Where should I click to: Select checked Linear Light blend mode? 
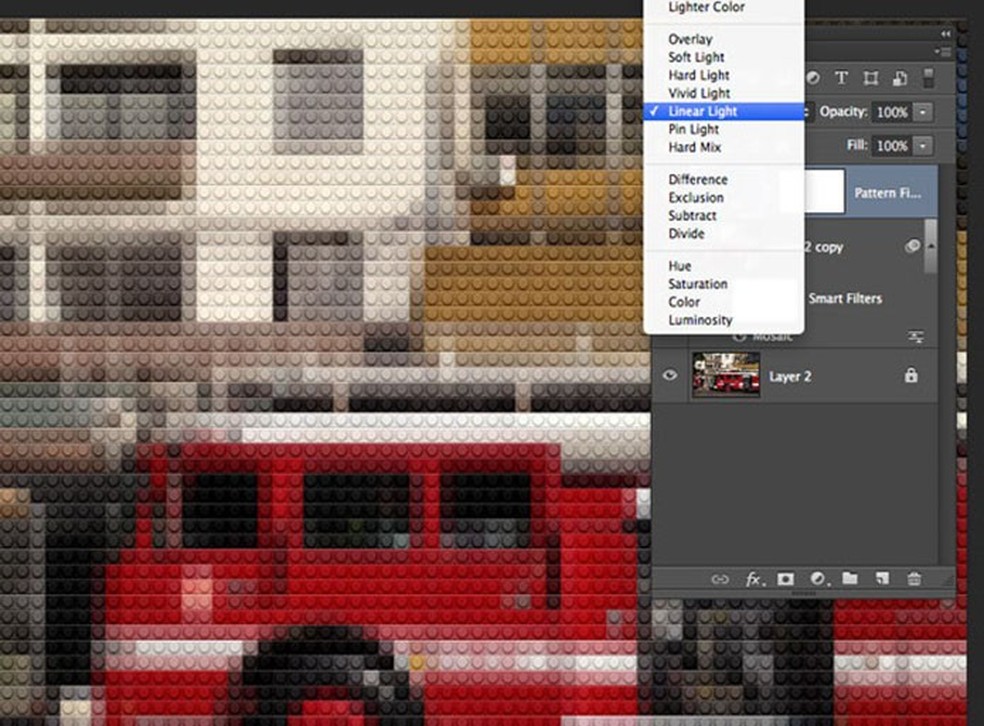pyautogui.click(x=724, y=111)
